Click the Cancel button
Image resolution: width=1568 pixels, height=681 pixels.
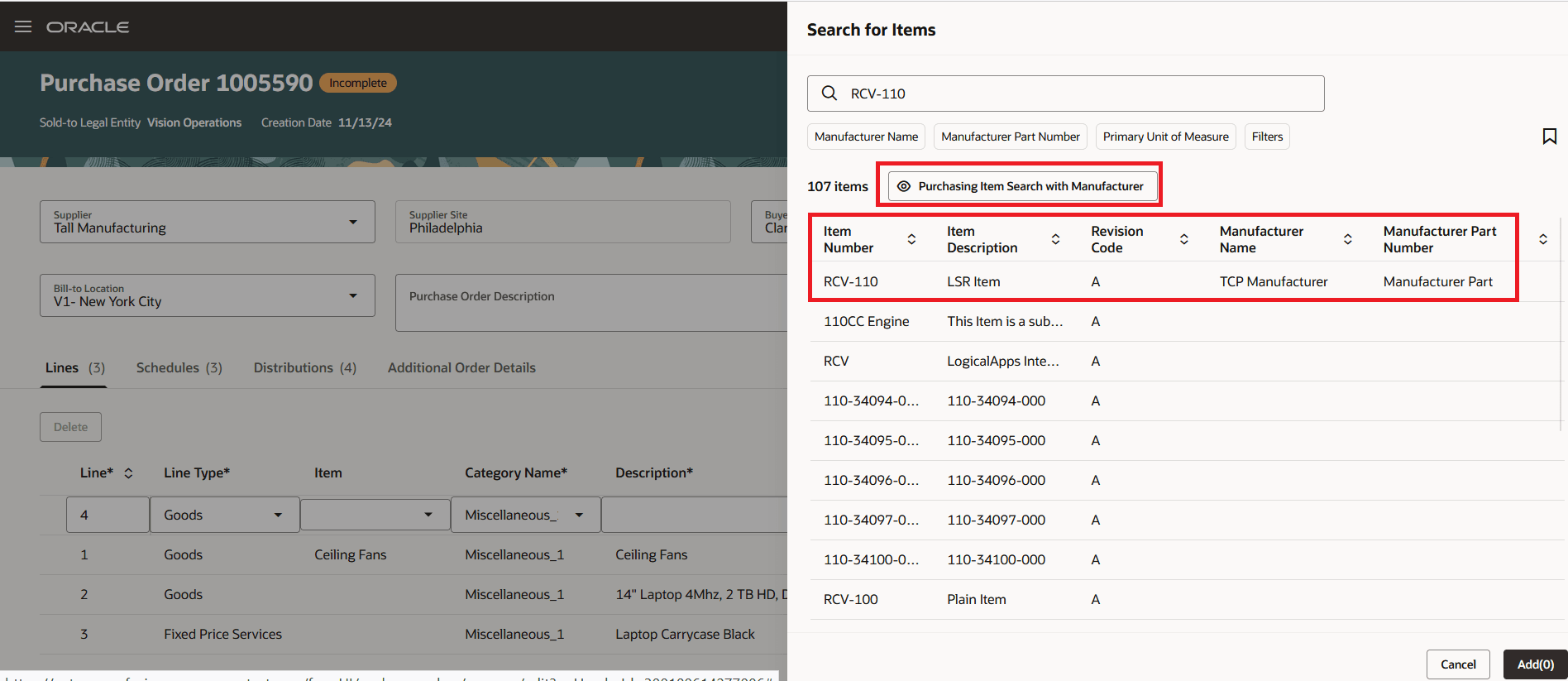1458,664
